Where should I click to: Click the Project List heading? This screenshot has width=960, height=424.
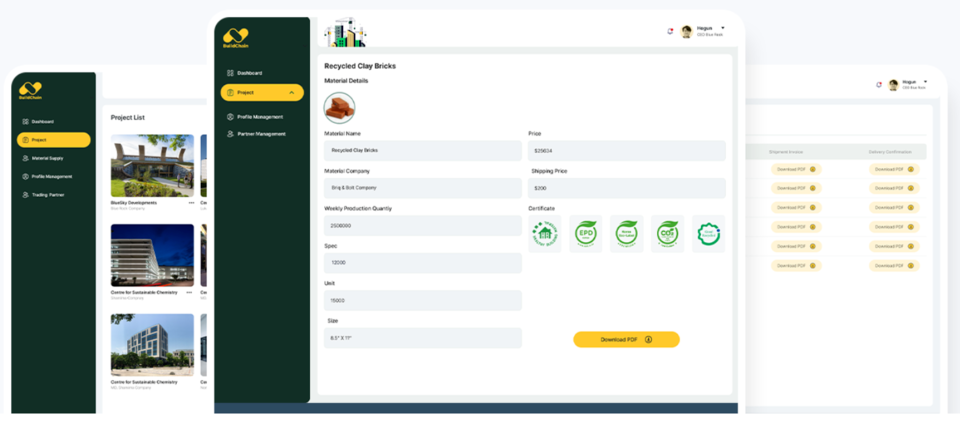(x=127, y=117)
